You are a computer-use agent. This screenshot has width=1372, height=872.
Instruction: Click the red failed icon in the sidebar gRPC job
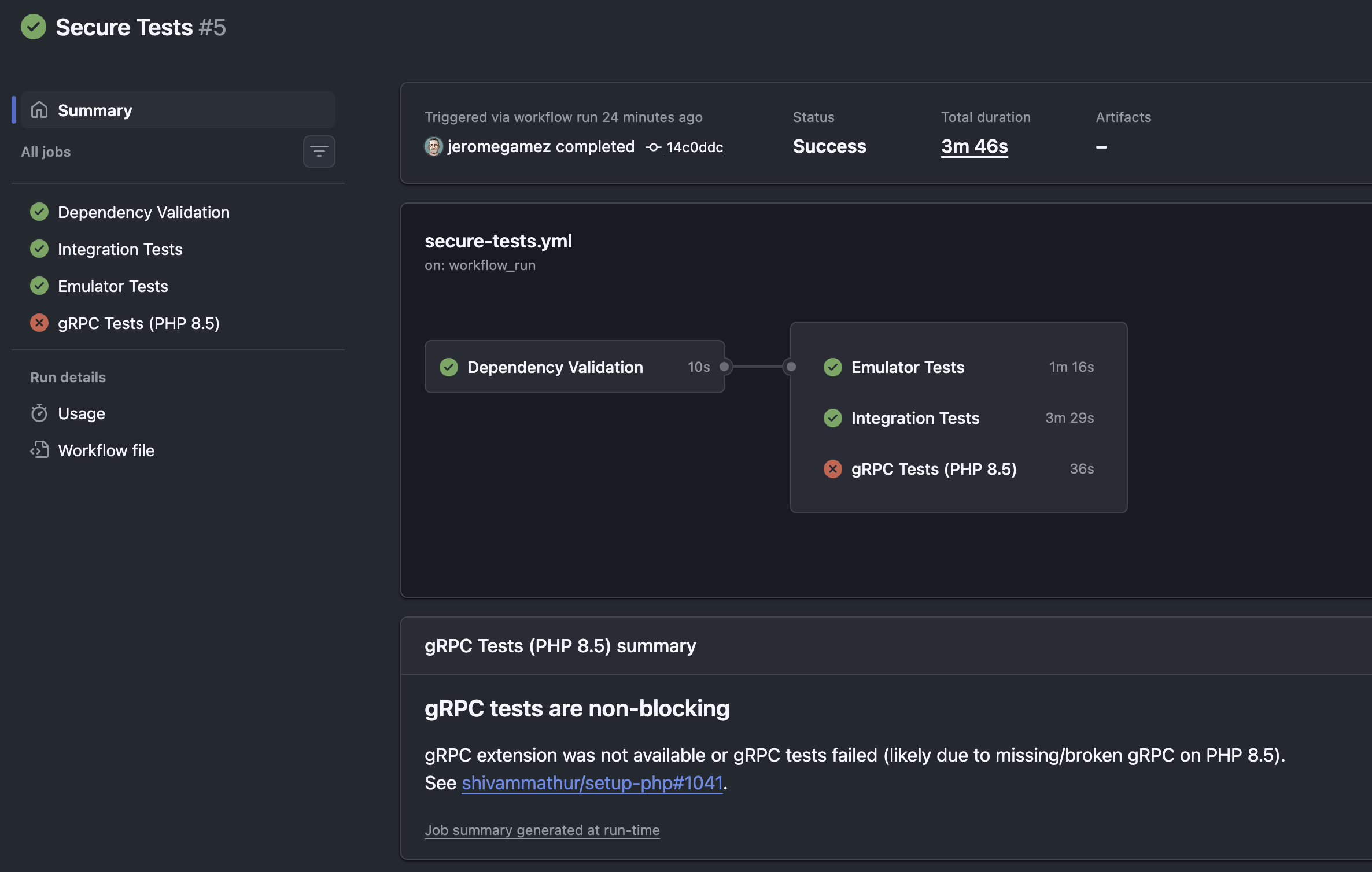click(x=39, y=323)
